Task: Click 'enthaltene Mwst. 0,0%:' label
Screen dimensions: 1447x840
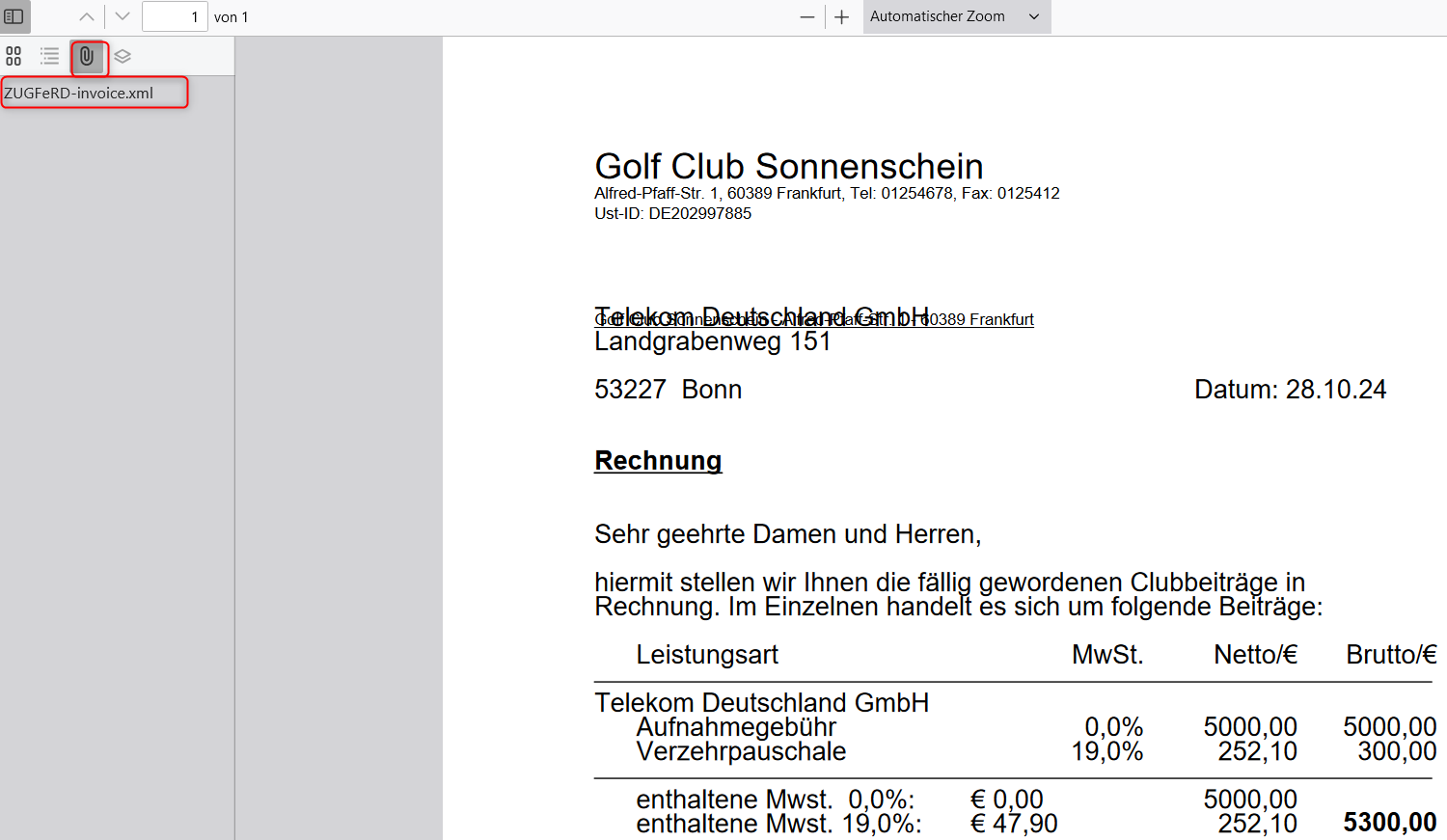Action: click(x=776, y=799)
